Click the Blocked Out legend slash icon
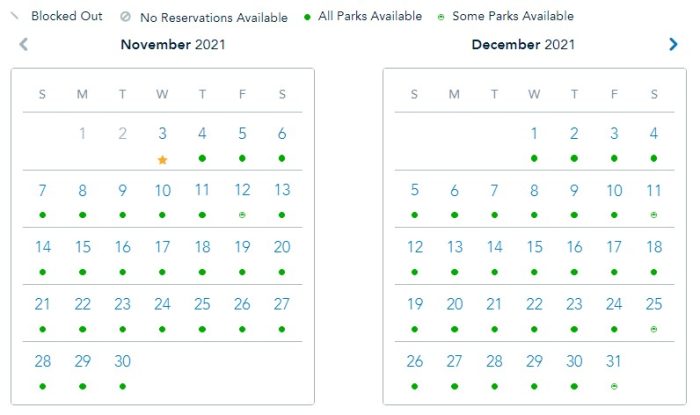The image size is (700, 415). pos(15,16)
